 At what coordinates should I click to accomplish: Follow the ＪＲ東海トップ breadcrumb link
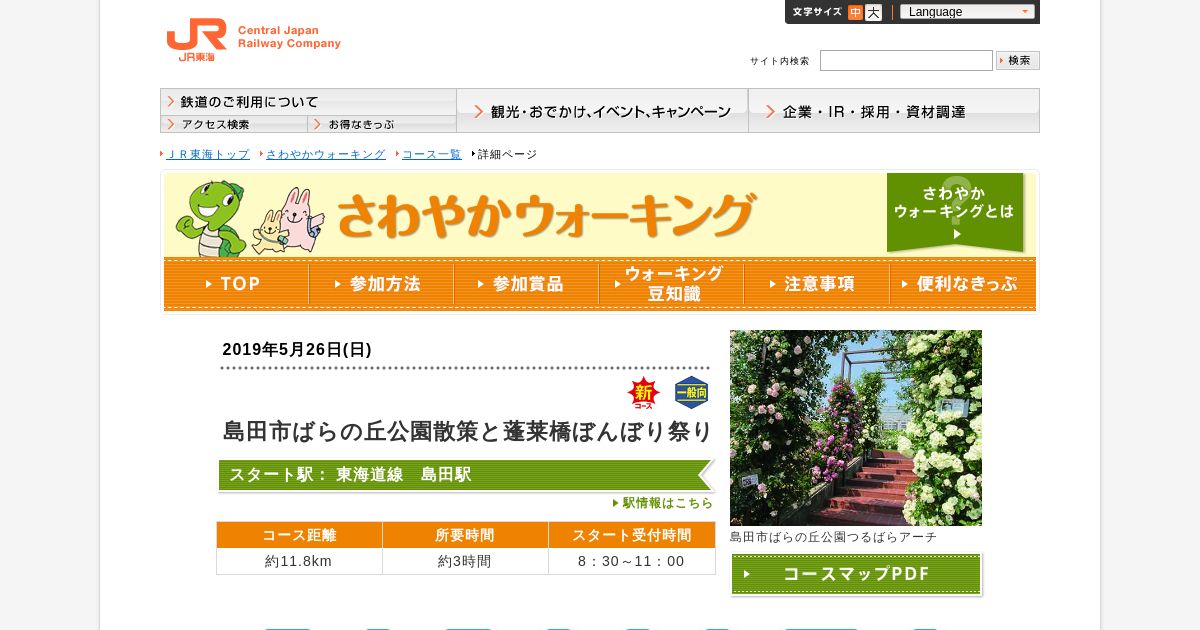[207, 154]
